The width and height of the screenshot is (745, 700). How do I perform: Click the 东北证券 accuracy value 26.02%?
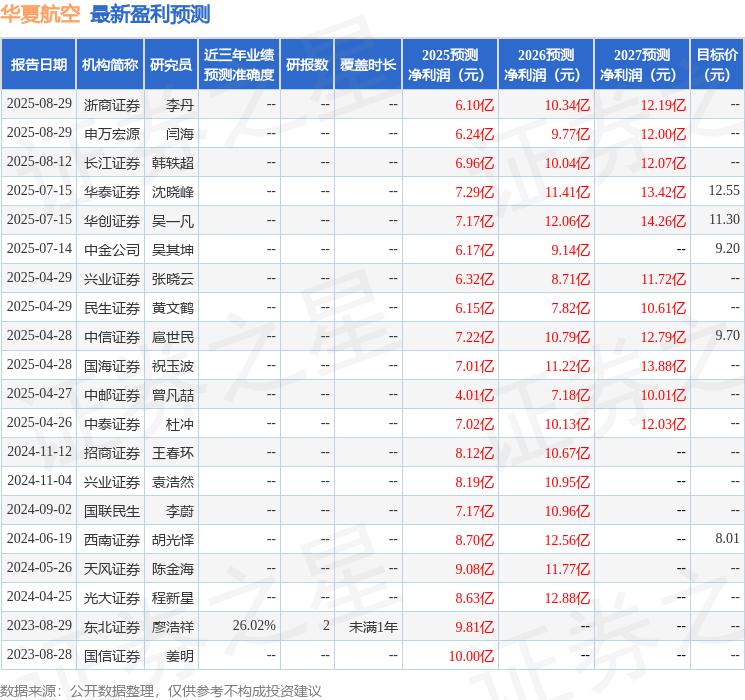point(254,625)
